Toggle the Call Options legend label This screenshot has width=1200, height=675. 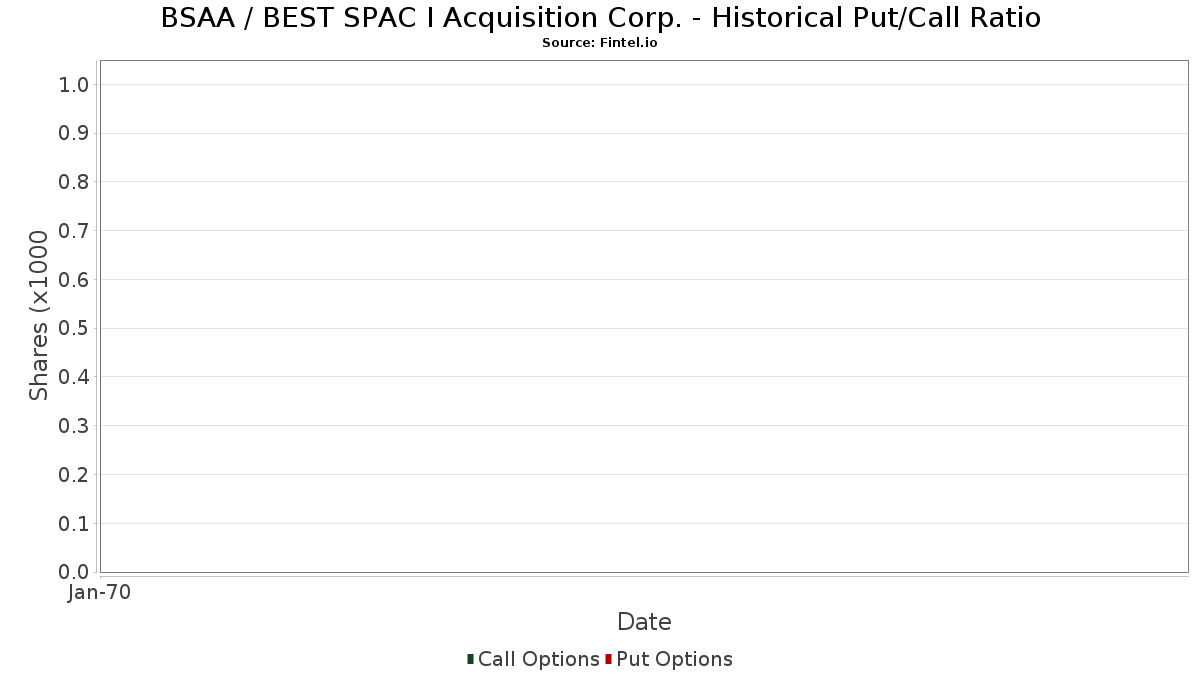point(538,659)
